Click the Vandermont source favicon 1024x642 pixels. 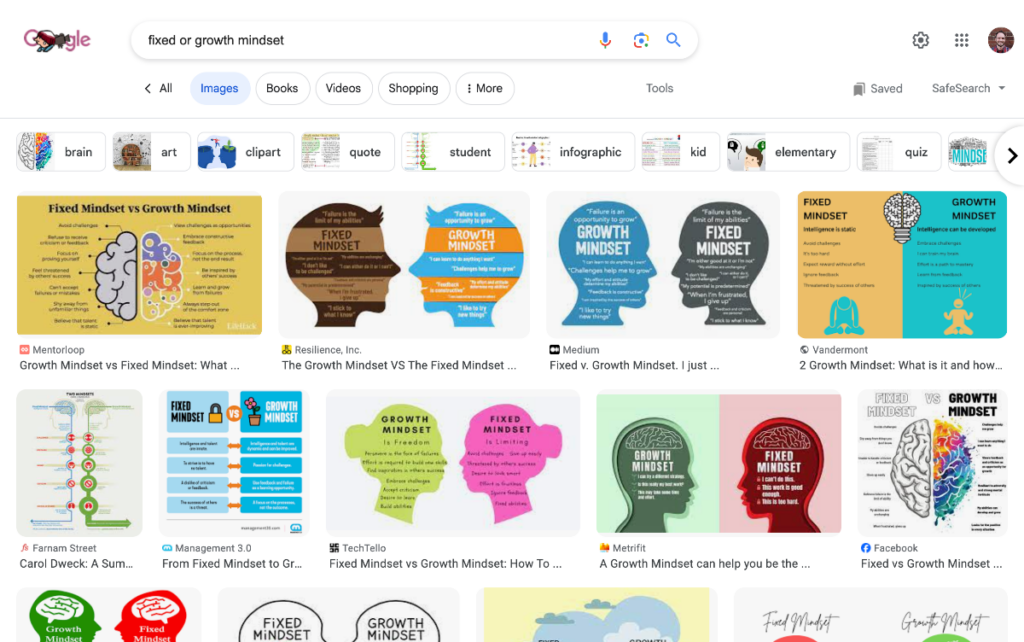point(805,350)
